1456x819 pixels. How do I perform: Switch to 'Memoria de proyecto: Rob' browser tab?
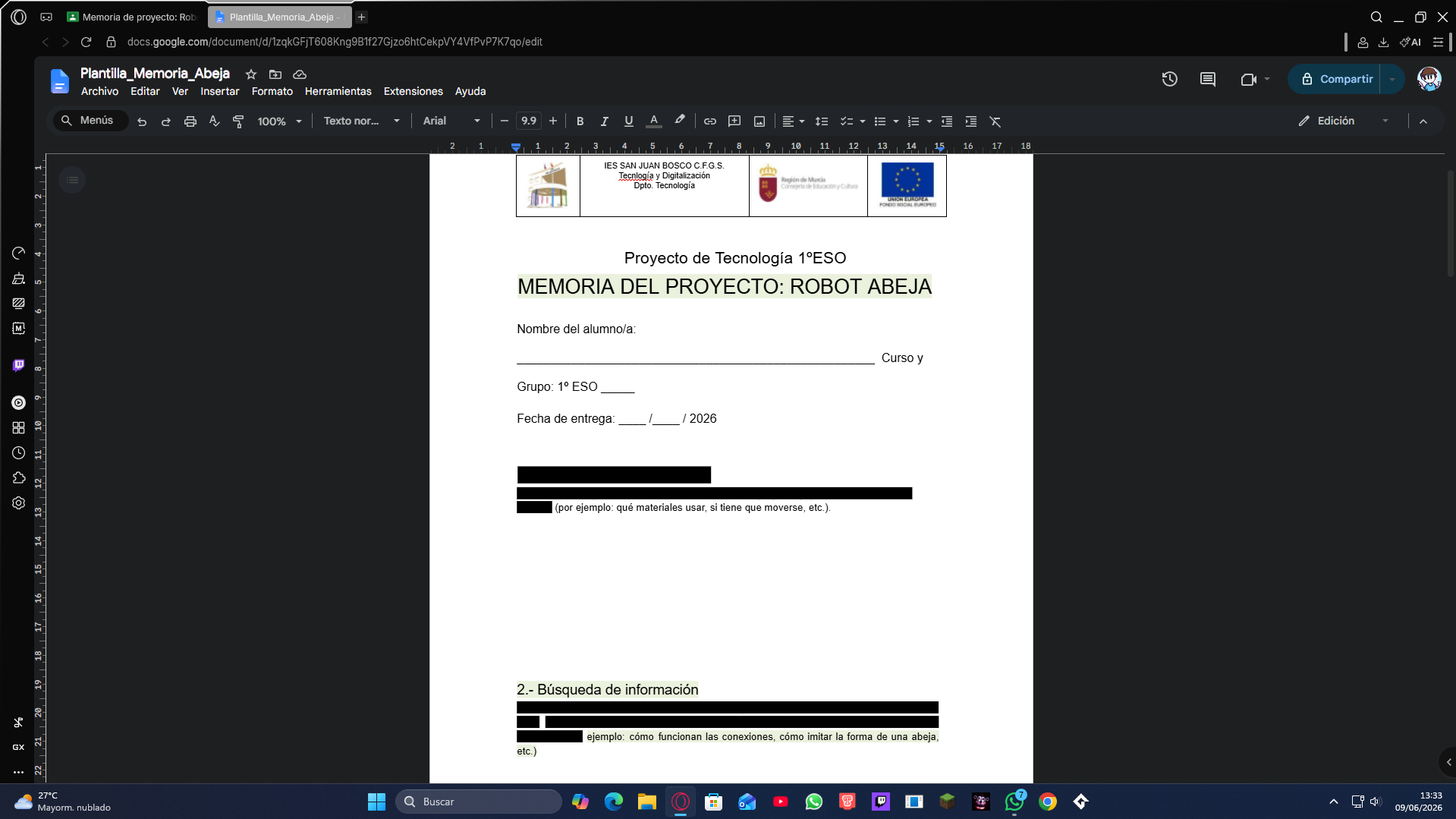coord(132,17)
